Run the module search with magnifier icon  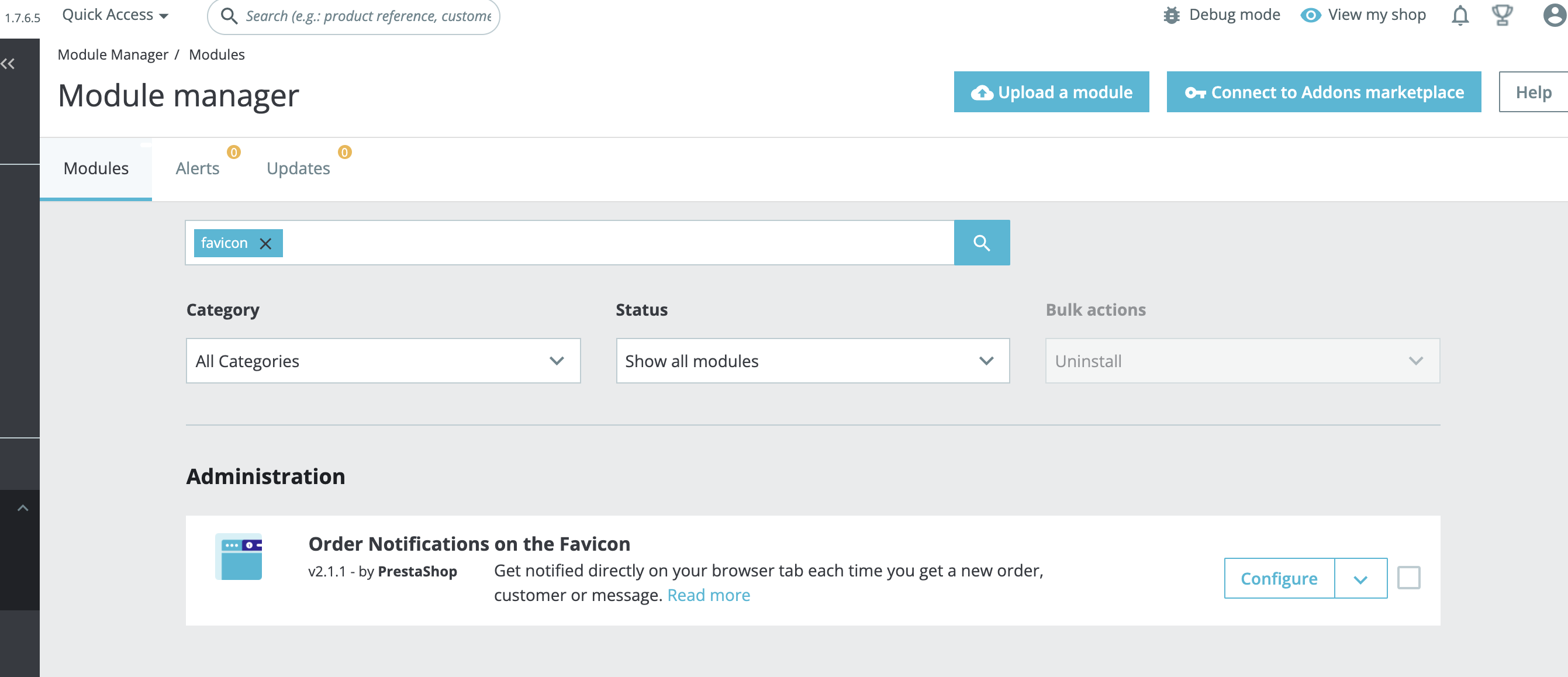[x=981, y=242]
